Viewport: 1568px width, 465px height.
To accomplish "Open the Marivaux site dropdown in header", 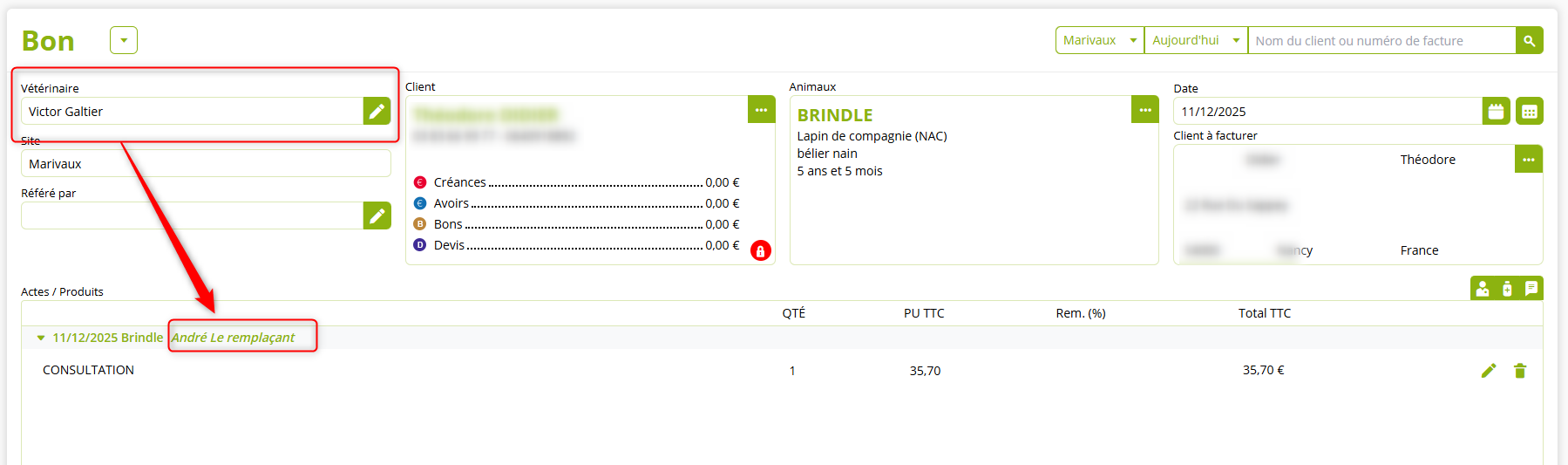I will 1099,41.
